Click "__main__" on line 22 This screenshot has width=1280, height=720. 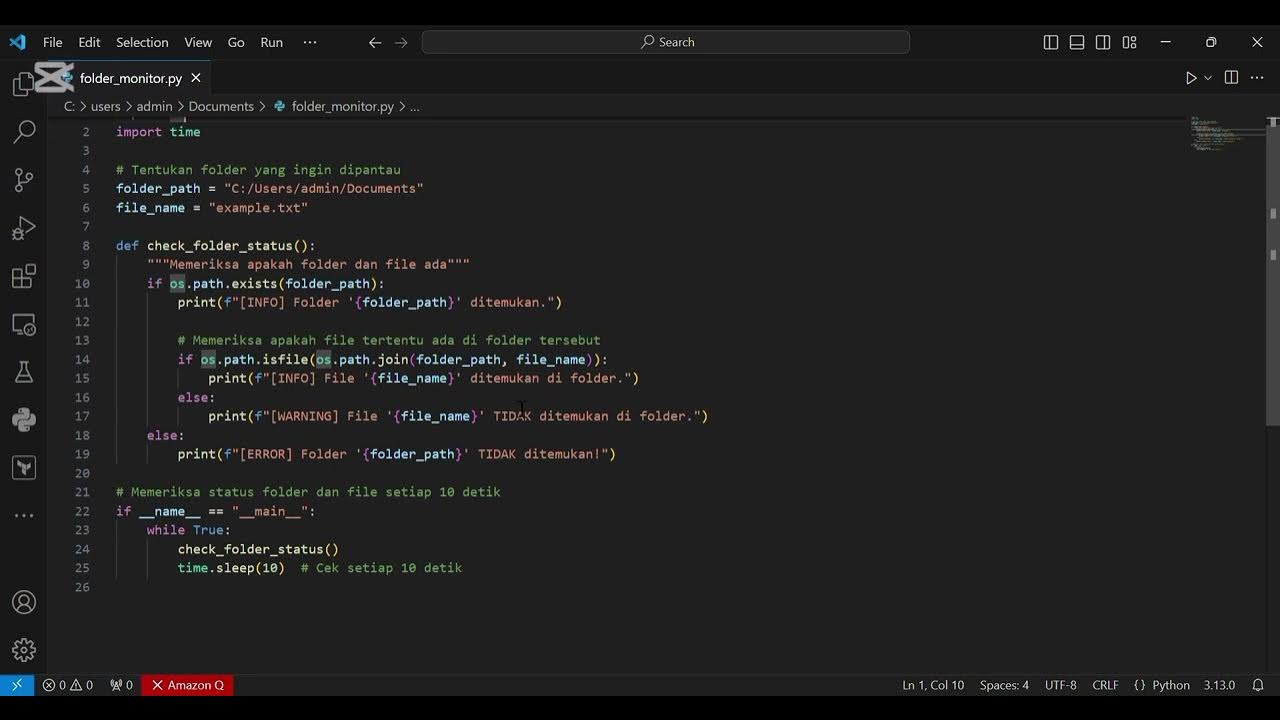pyautogui.click(x=270, y=511)
